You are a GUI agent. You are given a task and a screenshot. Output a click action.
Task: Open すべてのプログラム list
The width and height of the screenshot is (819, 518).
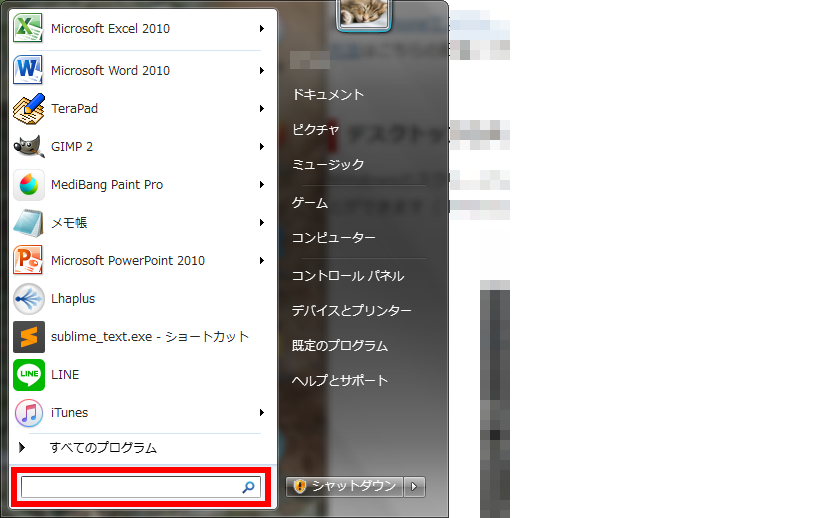(103, 448)
